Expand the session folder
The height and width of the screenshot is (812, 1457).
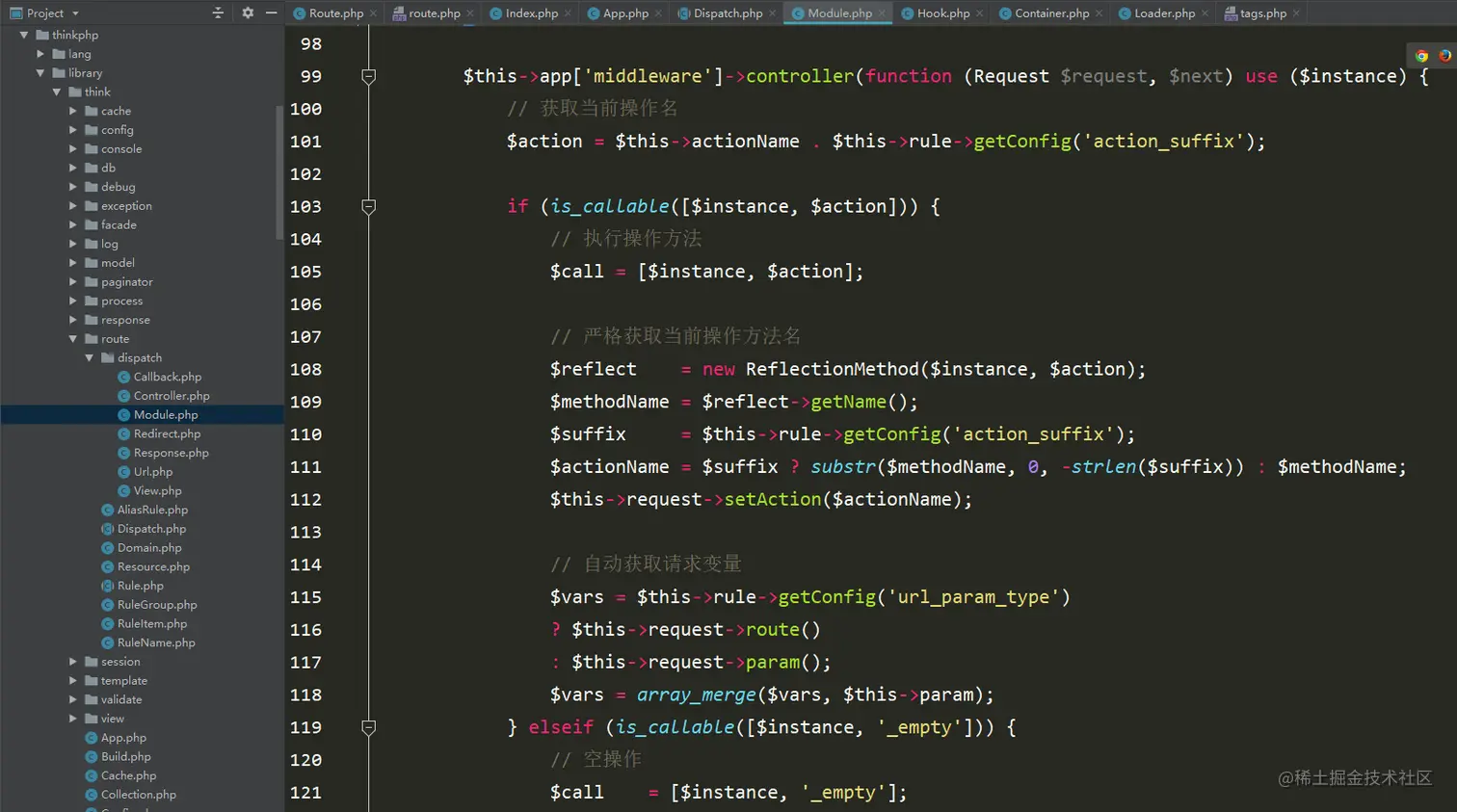[x=73, y=662]
